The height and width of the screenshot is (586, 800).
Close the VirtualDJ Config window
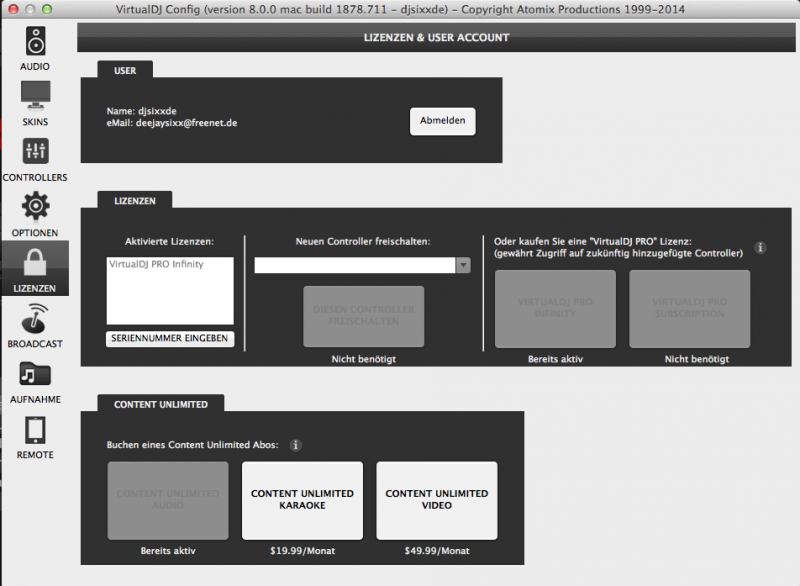click(x=14, y=9)
